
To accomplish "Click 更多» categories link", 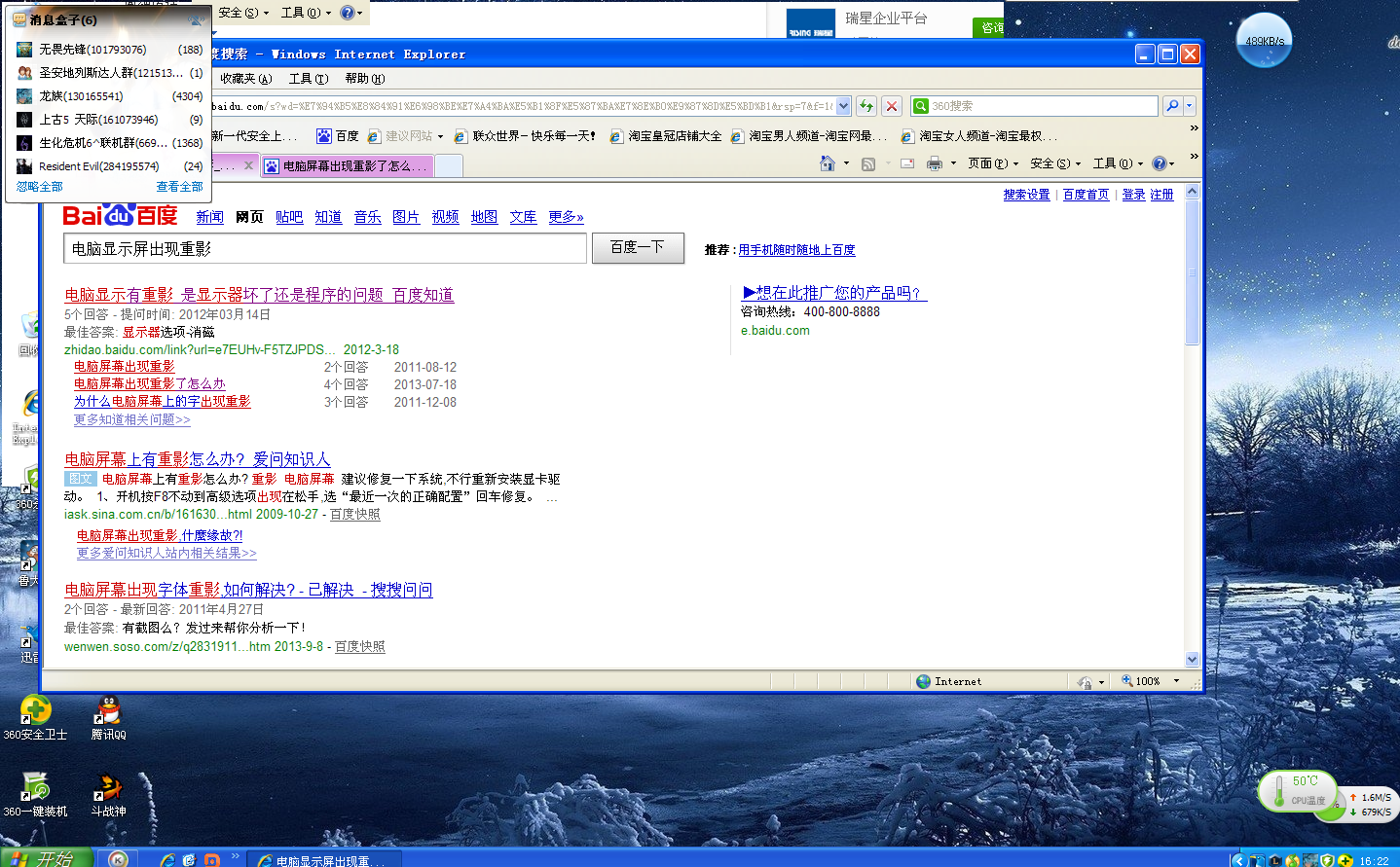I will point(566,217).
